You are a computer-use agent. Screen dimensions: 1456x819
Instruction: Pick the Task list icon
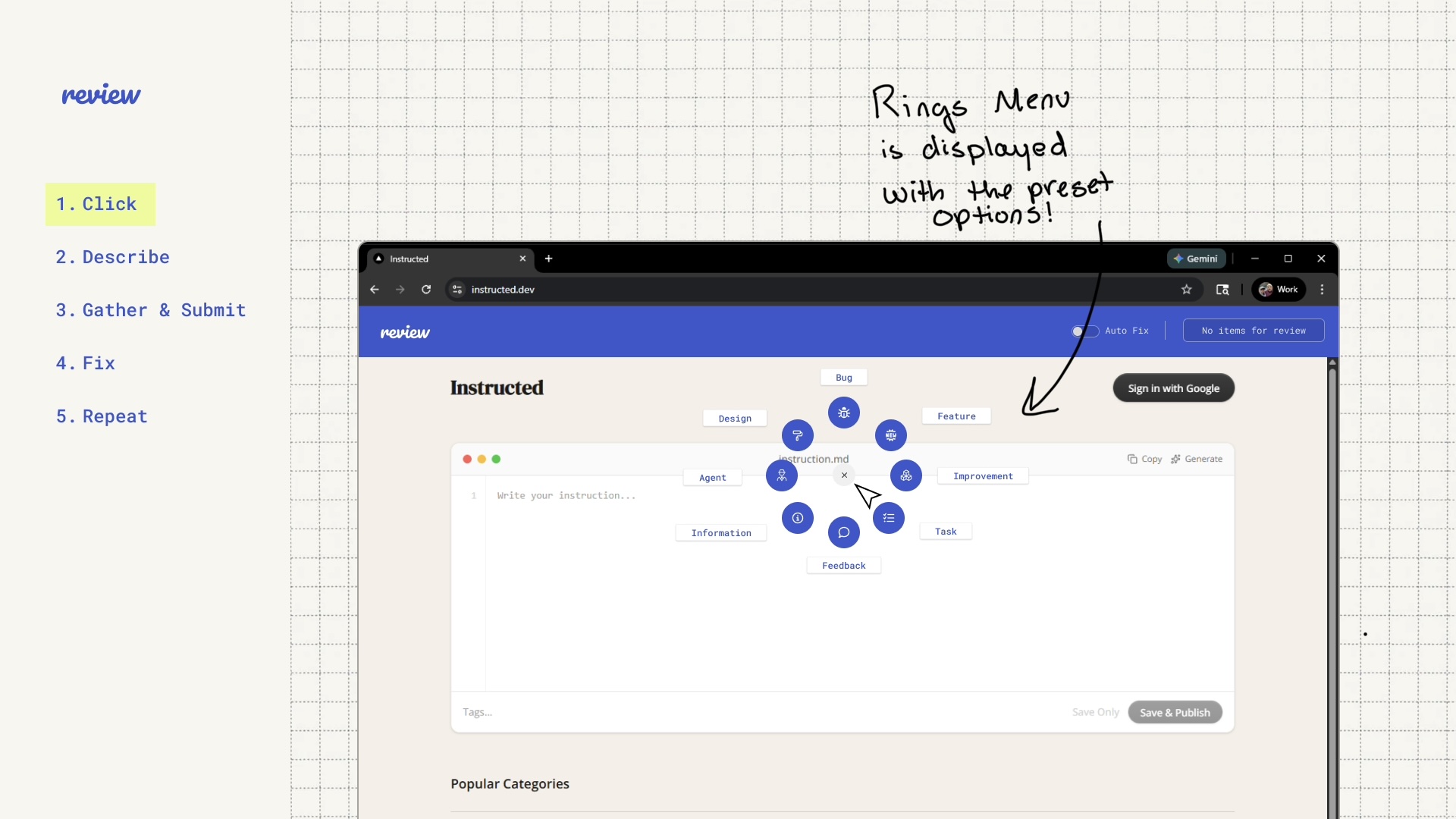point(889,518)
